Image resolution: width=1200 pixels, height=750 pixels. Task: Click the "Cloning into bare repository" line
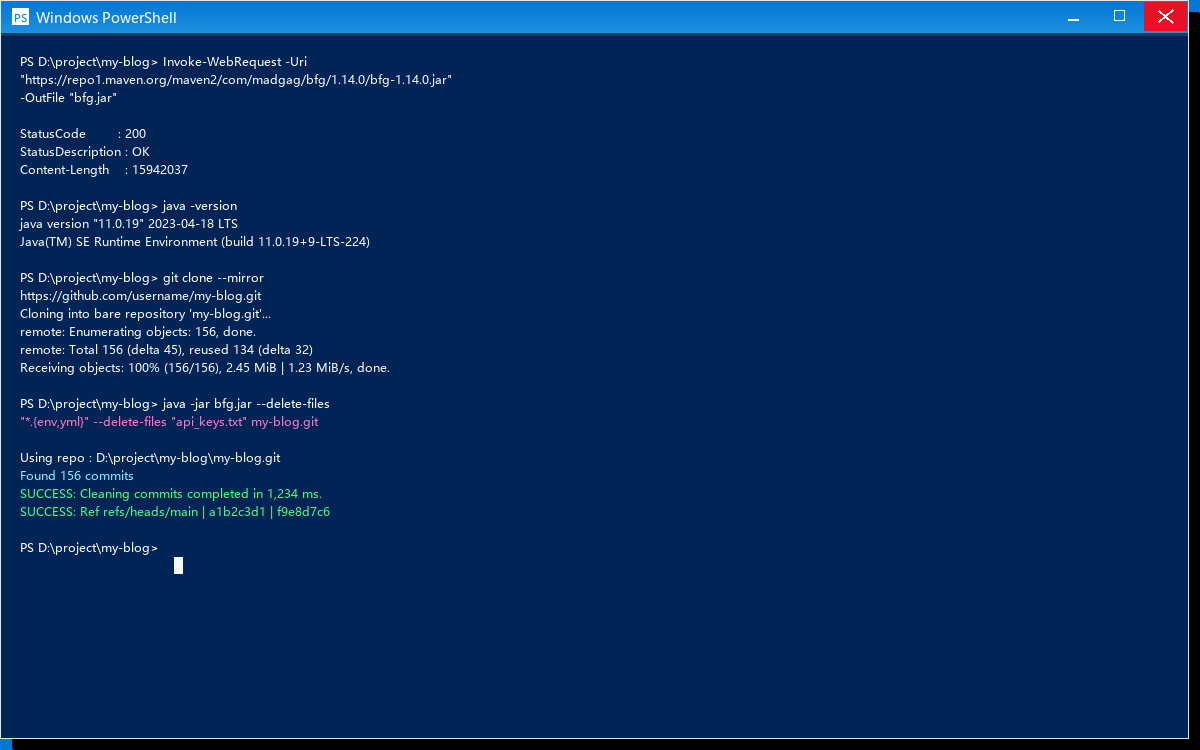[x=145, y=314]
